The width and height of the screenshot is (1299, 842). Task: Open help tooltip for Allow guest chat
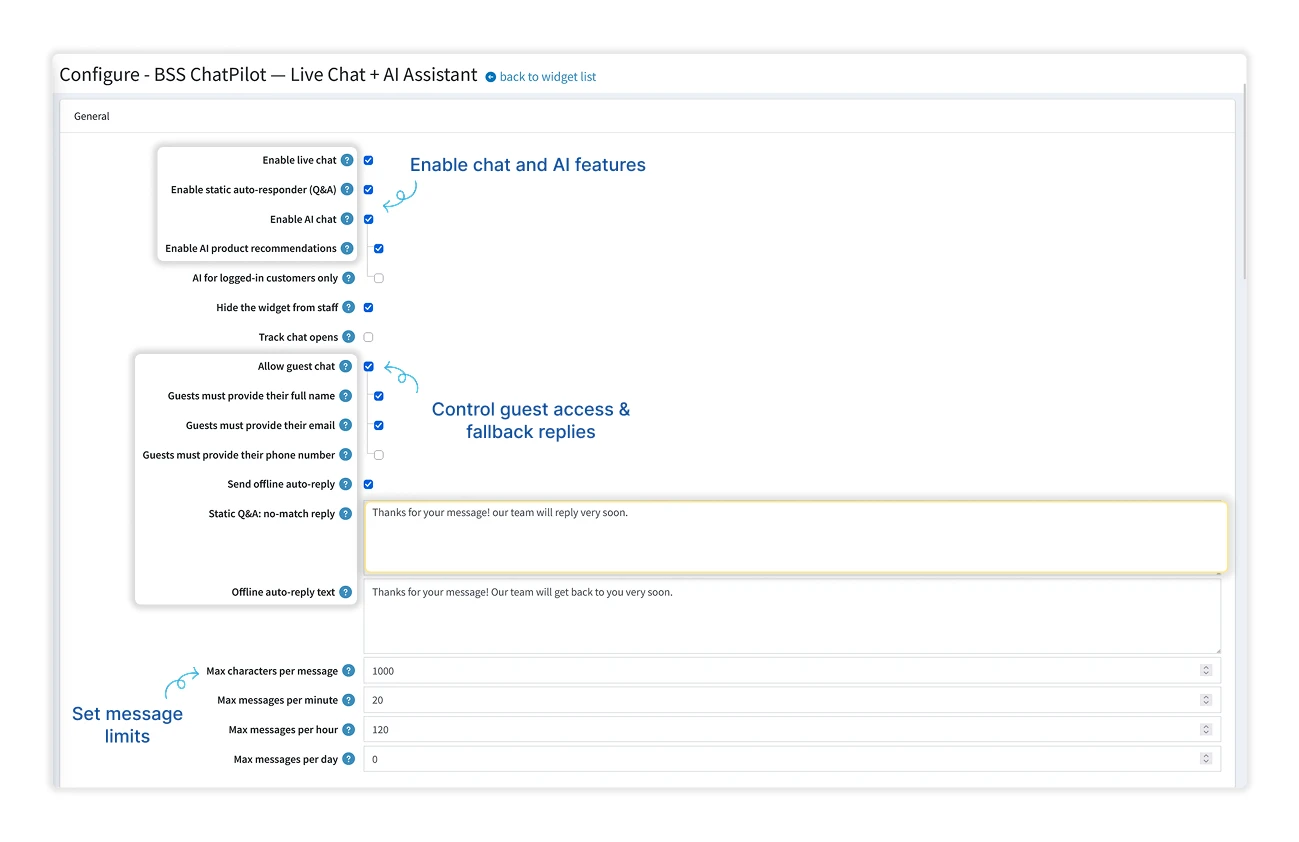click(x=346, y=366)
